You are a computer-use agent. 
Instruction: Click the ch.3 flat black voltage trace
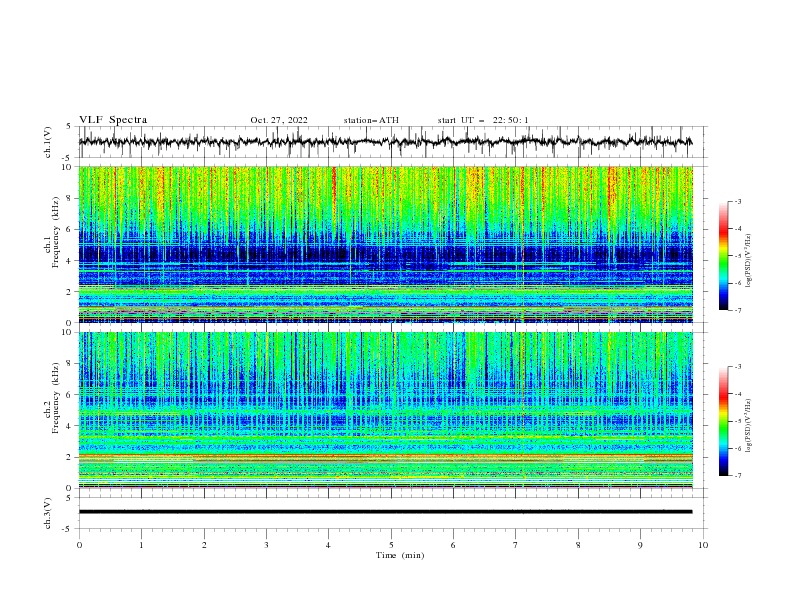pyautogui.click(x=385, y=512)
